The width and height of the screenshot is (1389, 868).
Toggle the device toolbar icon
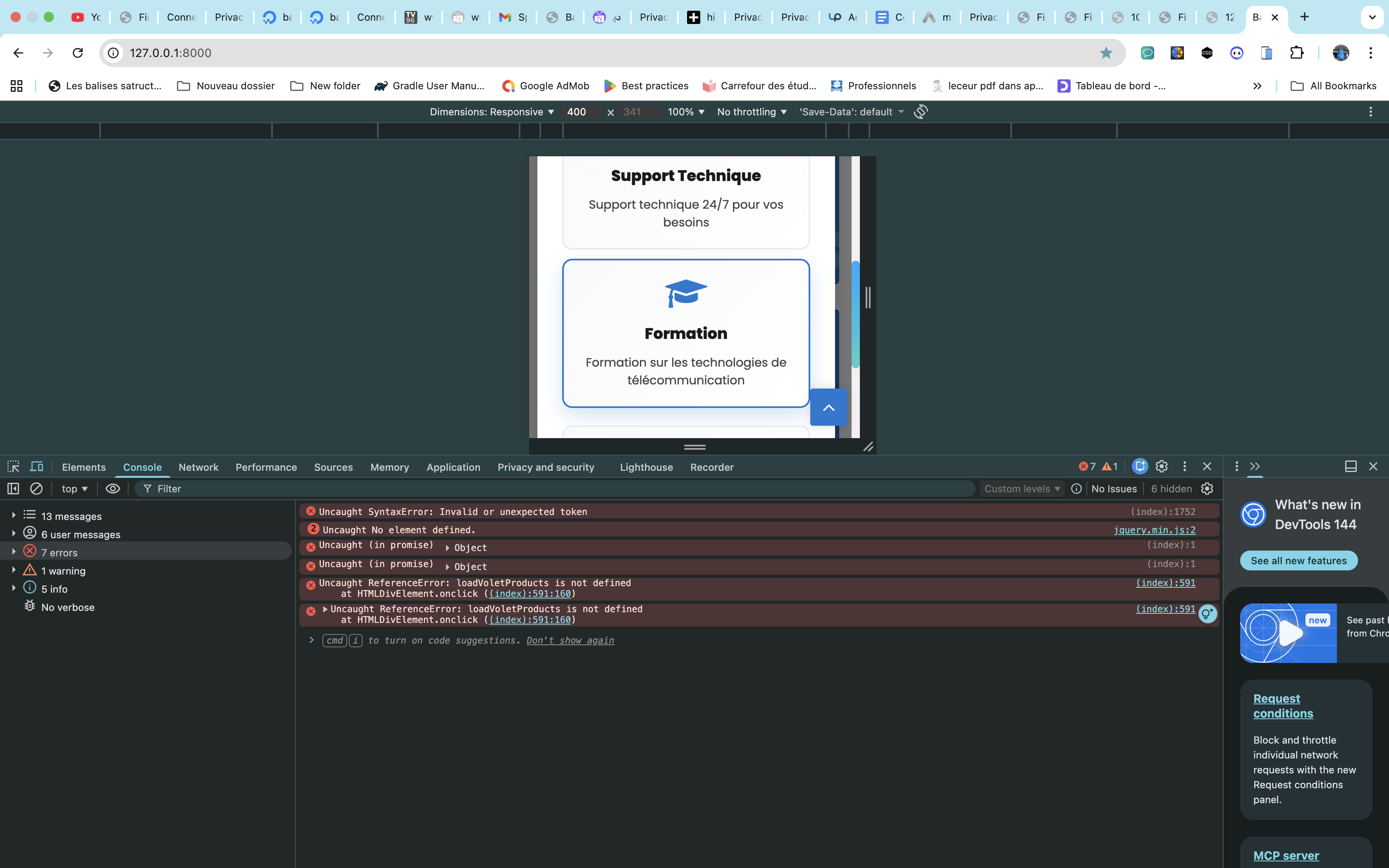coord(37,467)
